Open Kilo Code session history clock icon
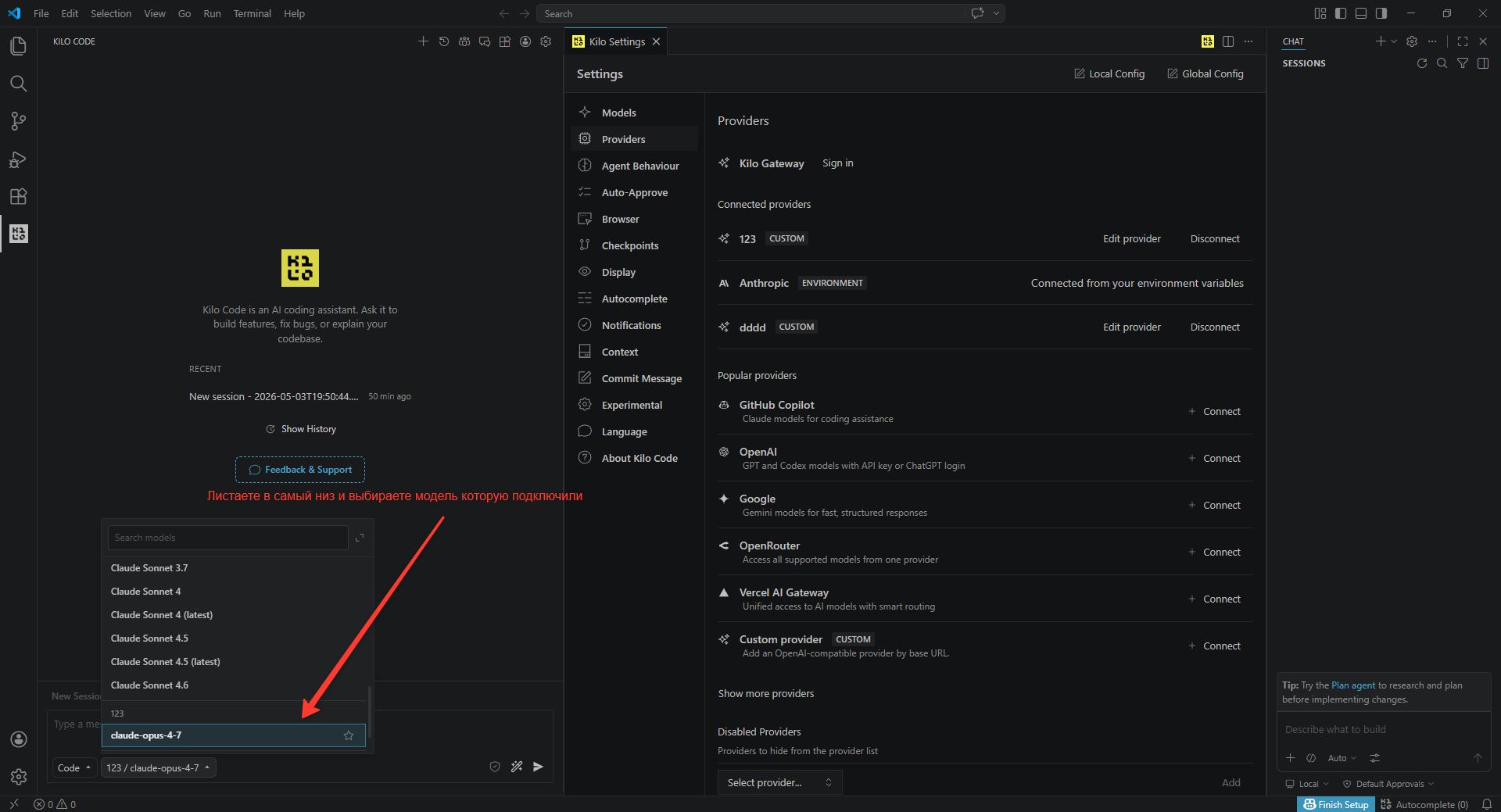The height and width of the screenshot is (812, 1501). [x=443, y=41]
